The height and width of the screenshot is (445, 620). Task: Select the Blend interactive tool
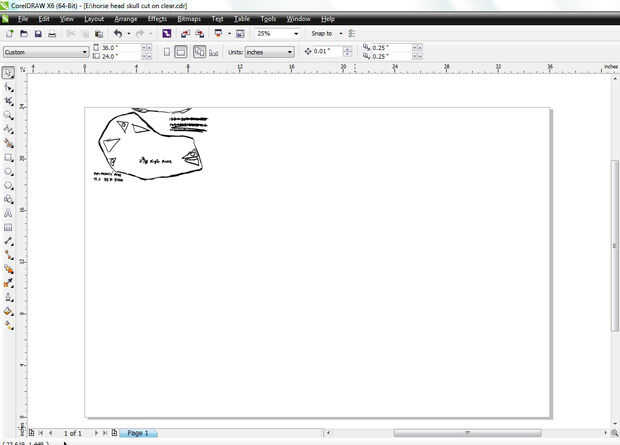(8, 269)
